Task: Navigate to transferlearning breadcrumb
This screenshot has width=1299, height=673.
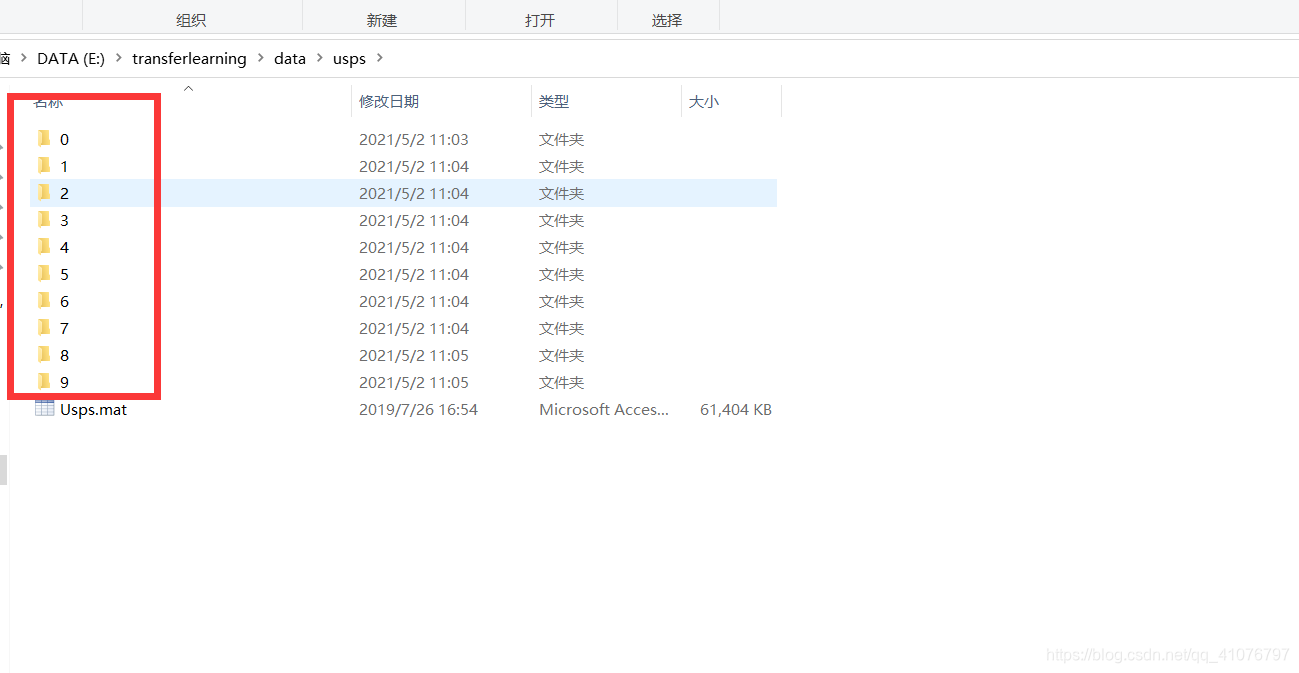Action: 189,58
